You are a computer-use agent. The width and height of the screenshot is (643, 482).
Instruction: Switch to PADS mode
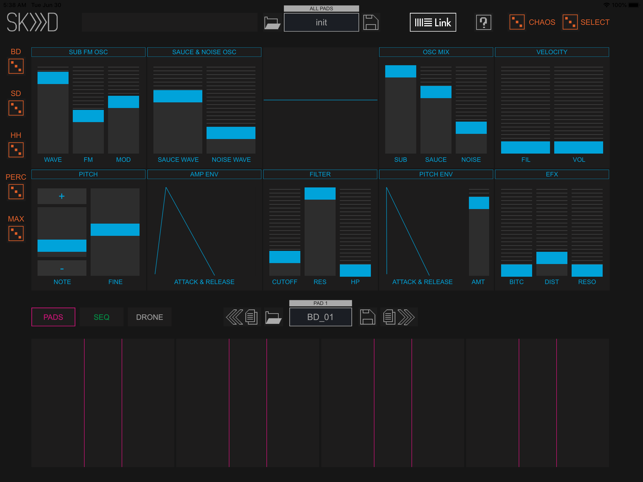[x=53, y=317]
